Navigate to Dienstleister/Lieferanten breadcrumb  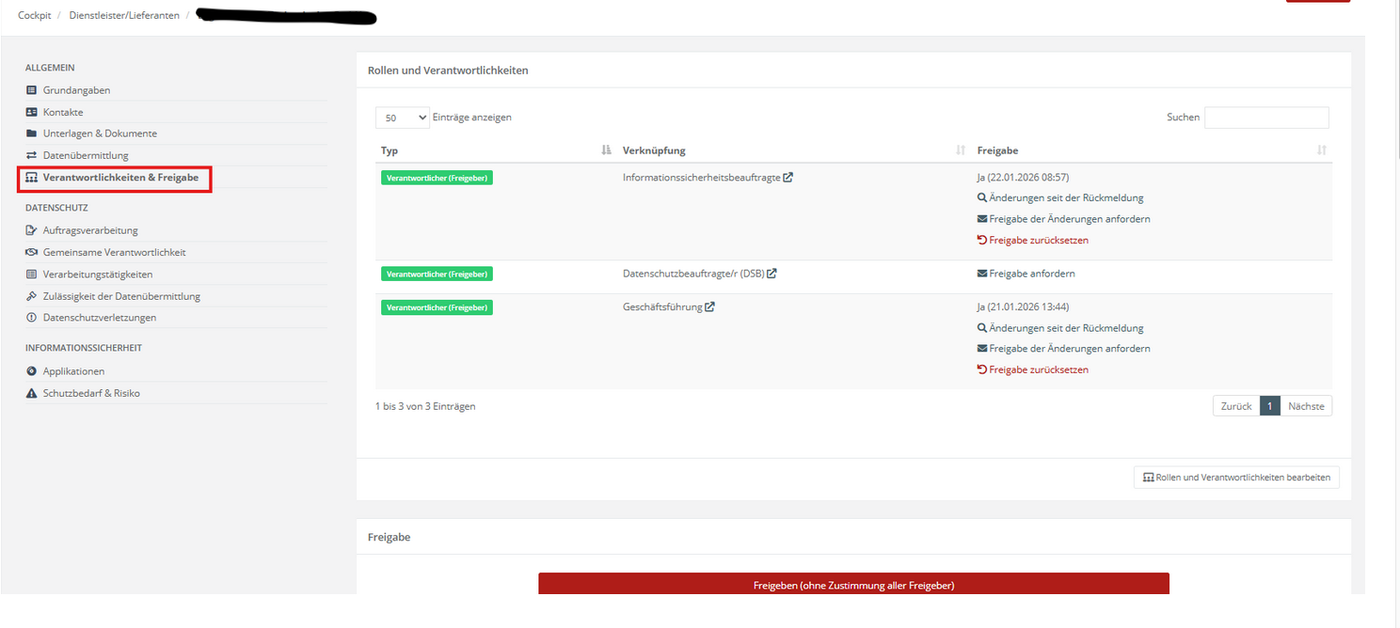[125, 15]
